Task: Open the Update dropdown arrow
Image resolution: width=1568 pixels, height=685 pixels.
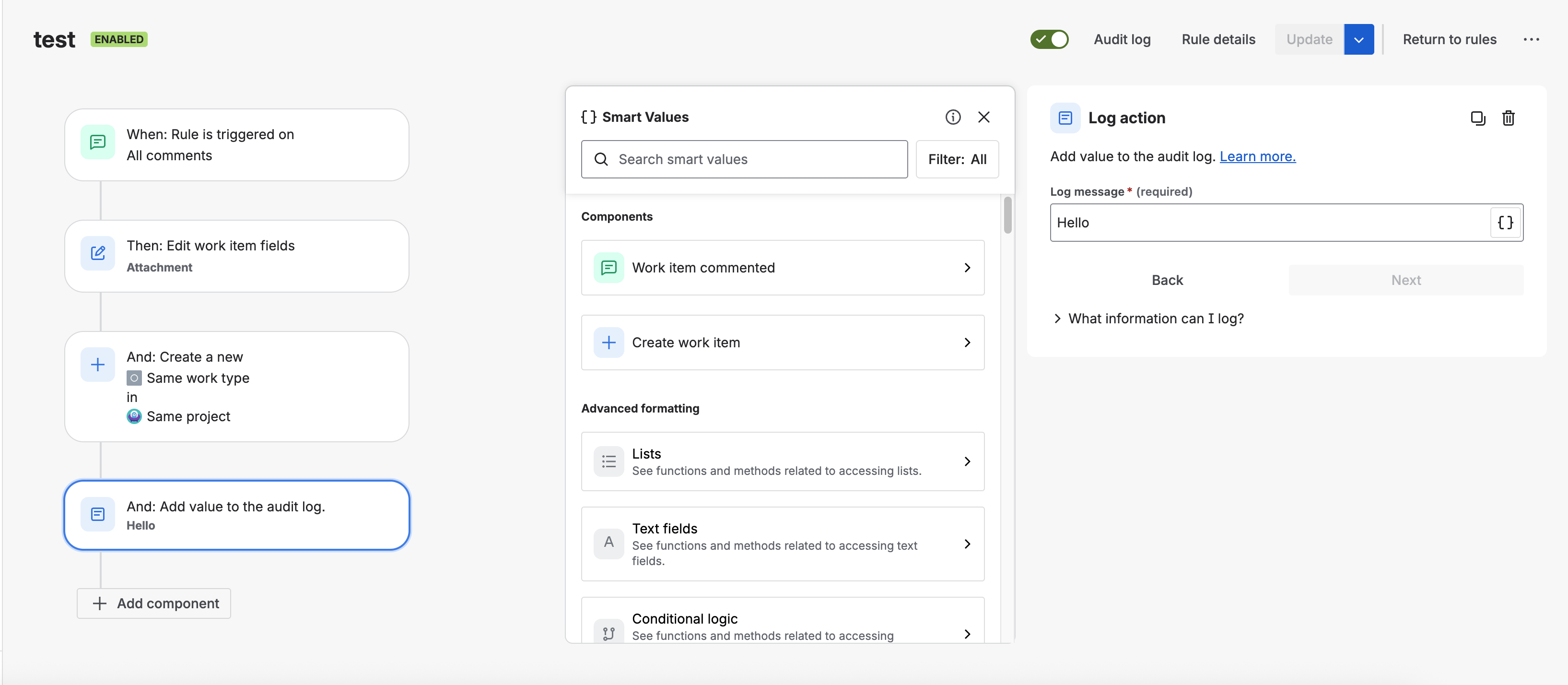Action: [x=1358, y=40]
